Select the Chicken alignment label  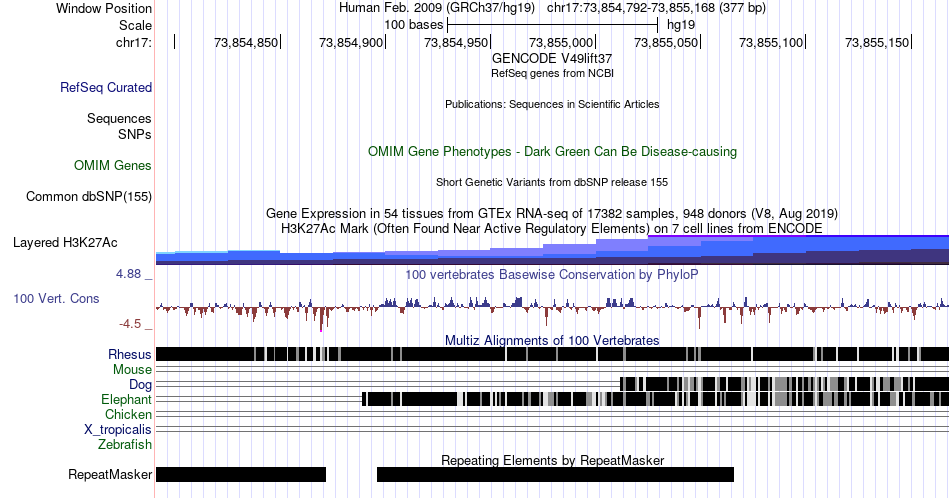click(128, 414)
